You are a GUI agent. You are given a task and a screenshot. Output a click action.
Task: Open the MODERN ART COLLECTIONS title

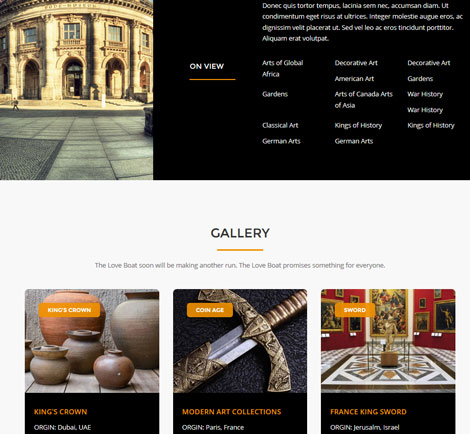(232, 412)
